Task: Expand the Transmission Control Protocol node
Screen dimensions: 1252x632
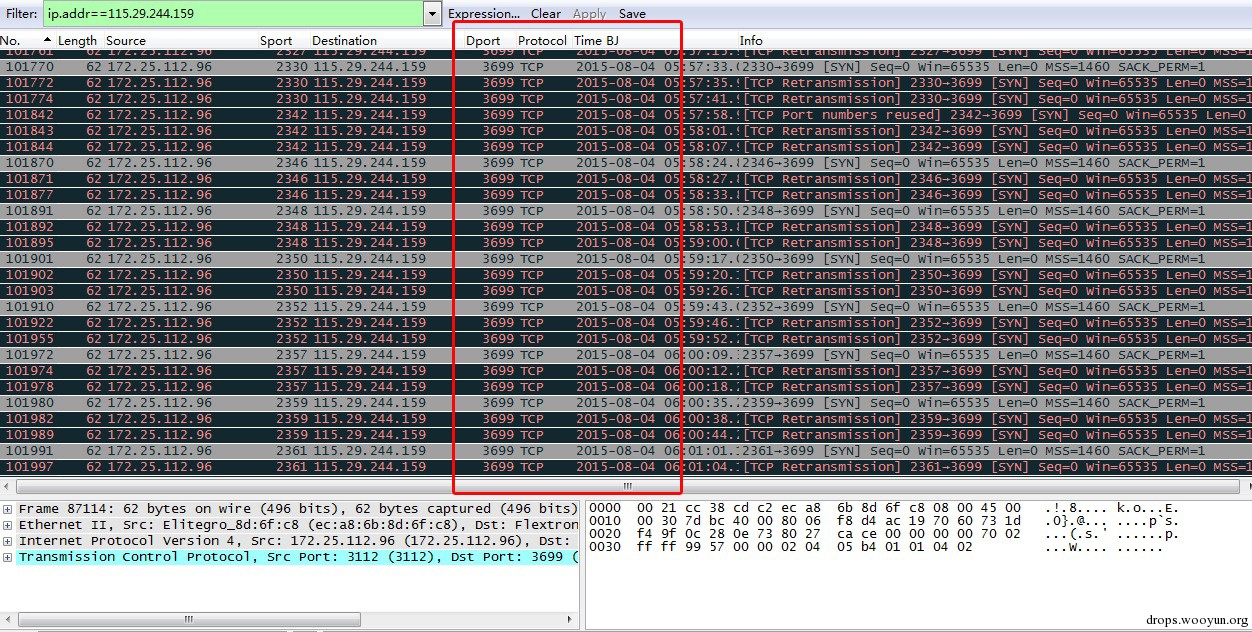Action: point(8,557)
